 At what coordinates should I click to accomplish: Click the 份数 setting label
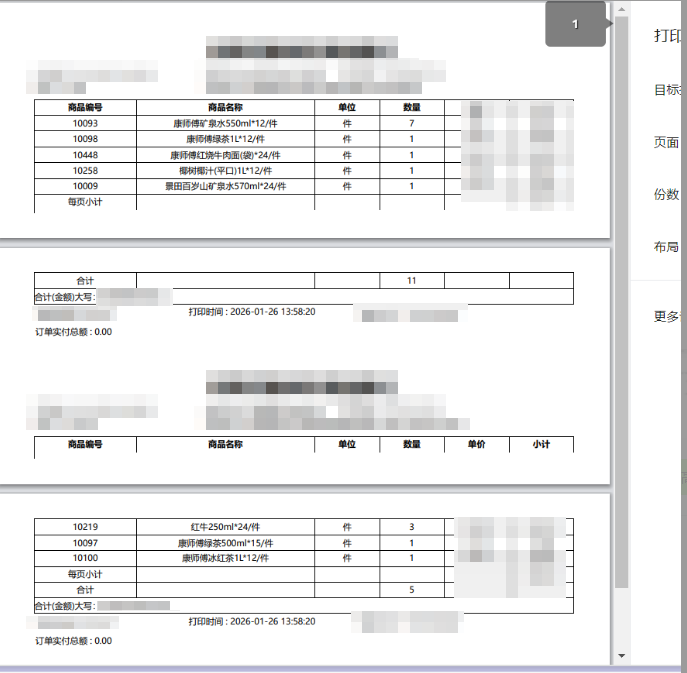pyautogui.click(x=666, y=194)
